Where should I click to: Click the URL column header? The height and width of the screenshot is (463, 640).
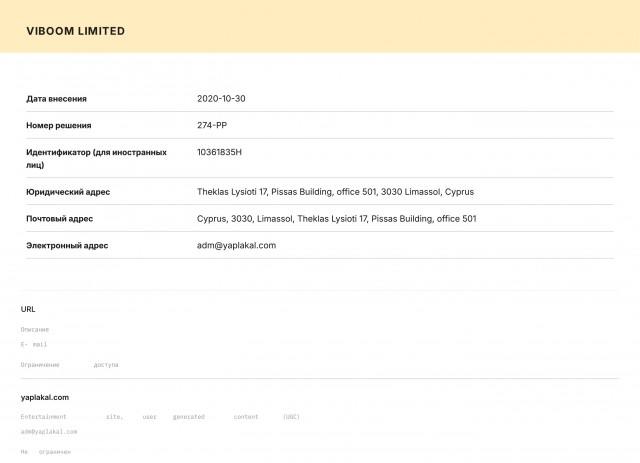28,309
